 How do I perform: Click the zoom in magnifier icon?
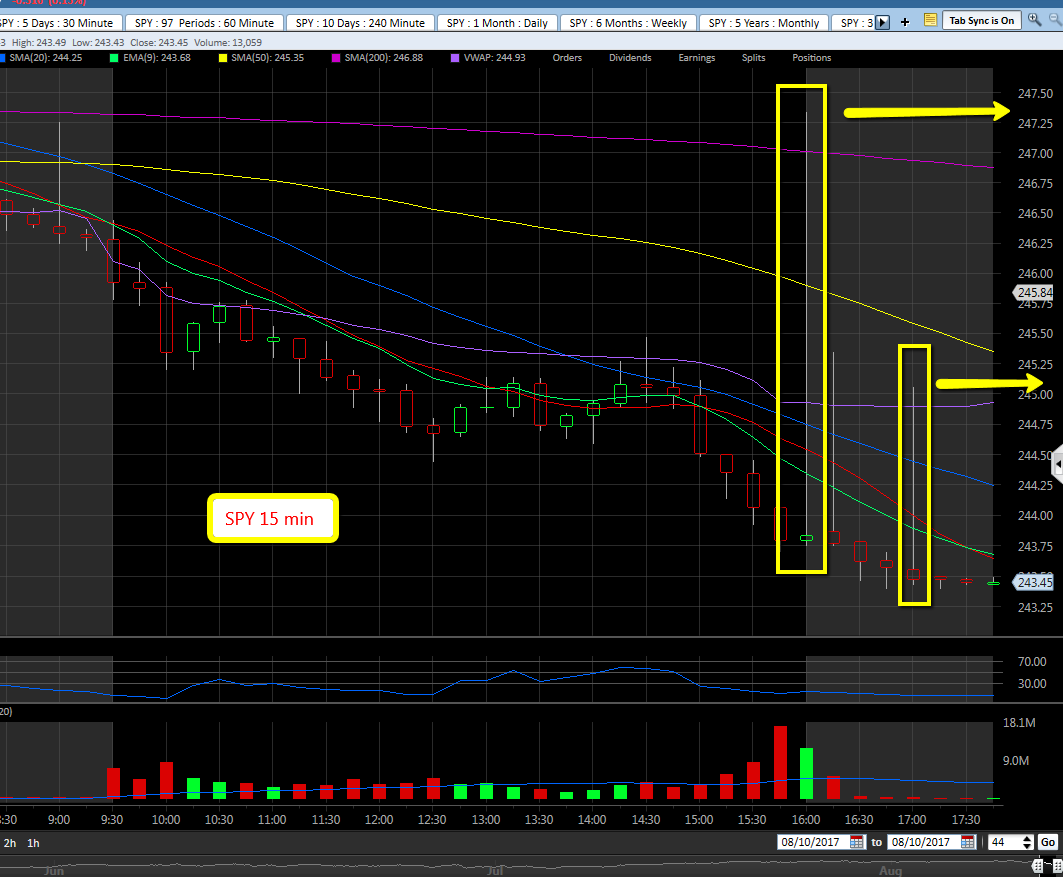(1034, 20)
